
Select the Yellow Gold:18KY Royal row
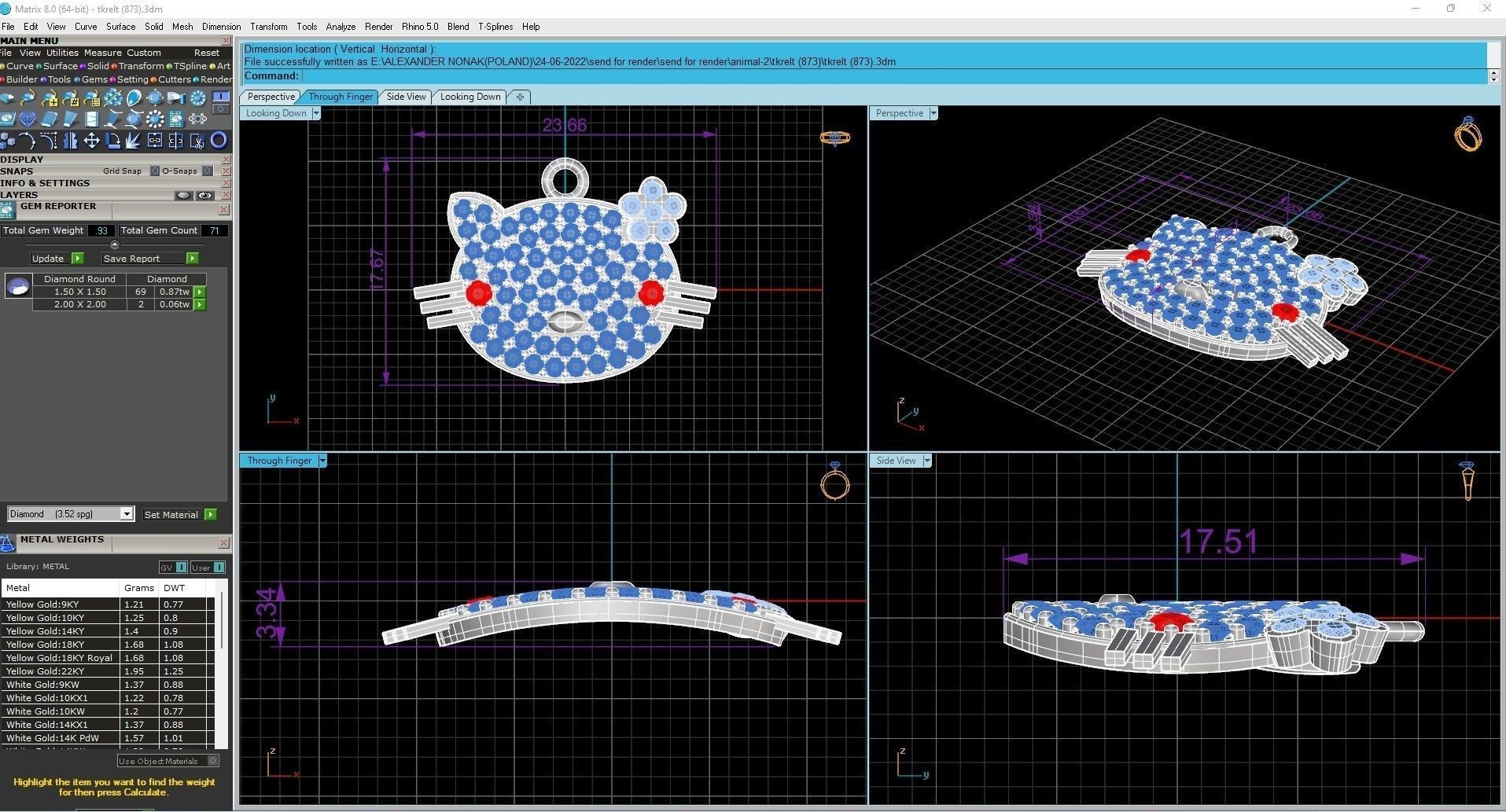[x=108, y=658]
